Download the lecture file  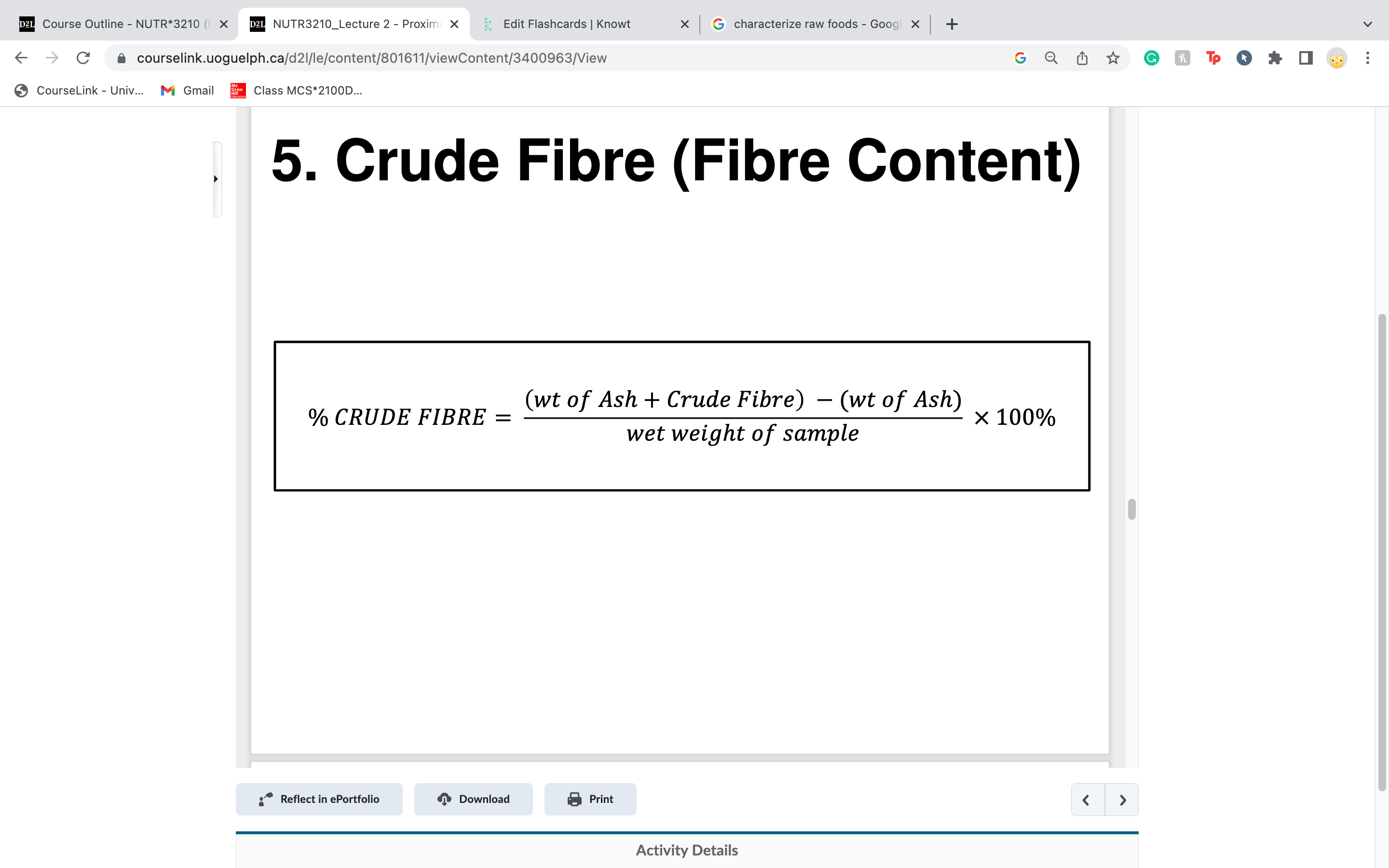coord(473,799)
